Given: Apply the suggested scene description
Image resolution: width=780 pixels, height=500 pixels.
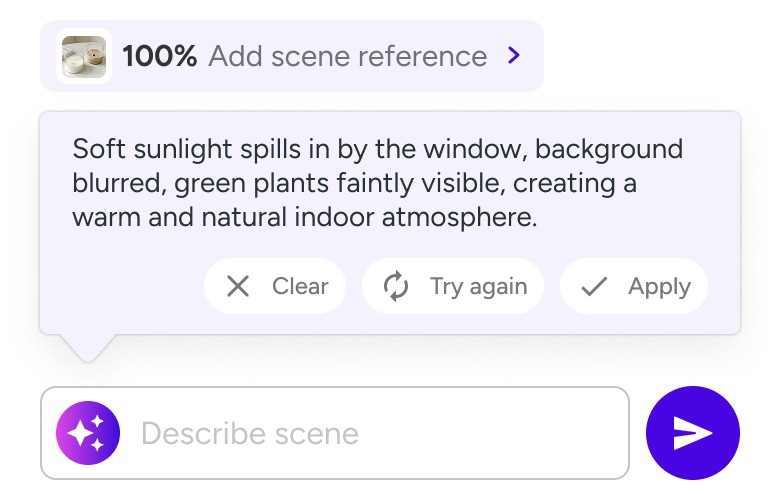Looking at the screenshot, I should point(634,286).
